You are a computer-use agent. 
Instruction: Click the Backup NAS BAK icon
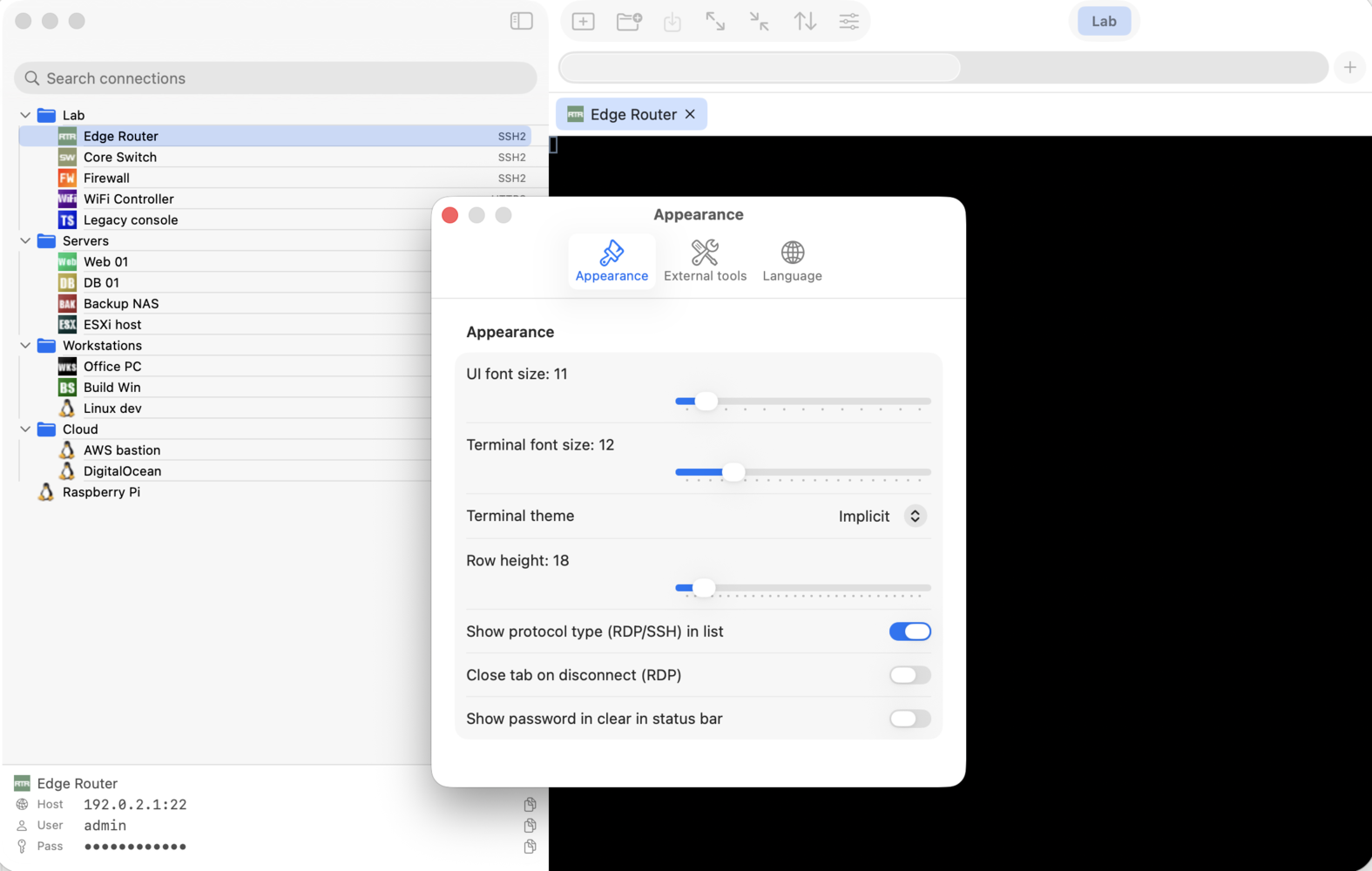[x=67, y=303]
